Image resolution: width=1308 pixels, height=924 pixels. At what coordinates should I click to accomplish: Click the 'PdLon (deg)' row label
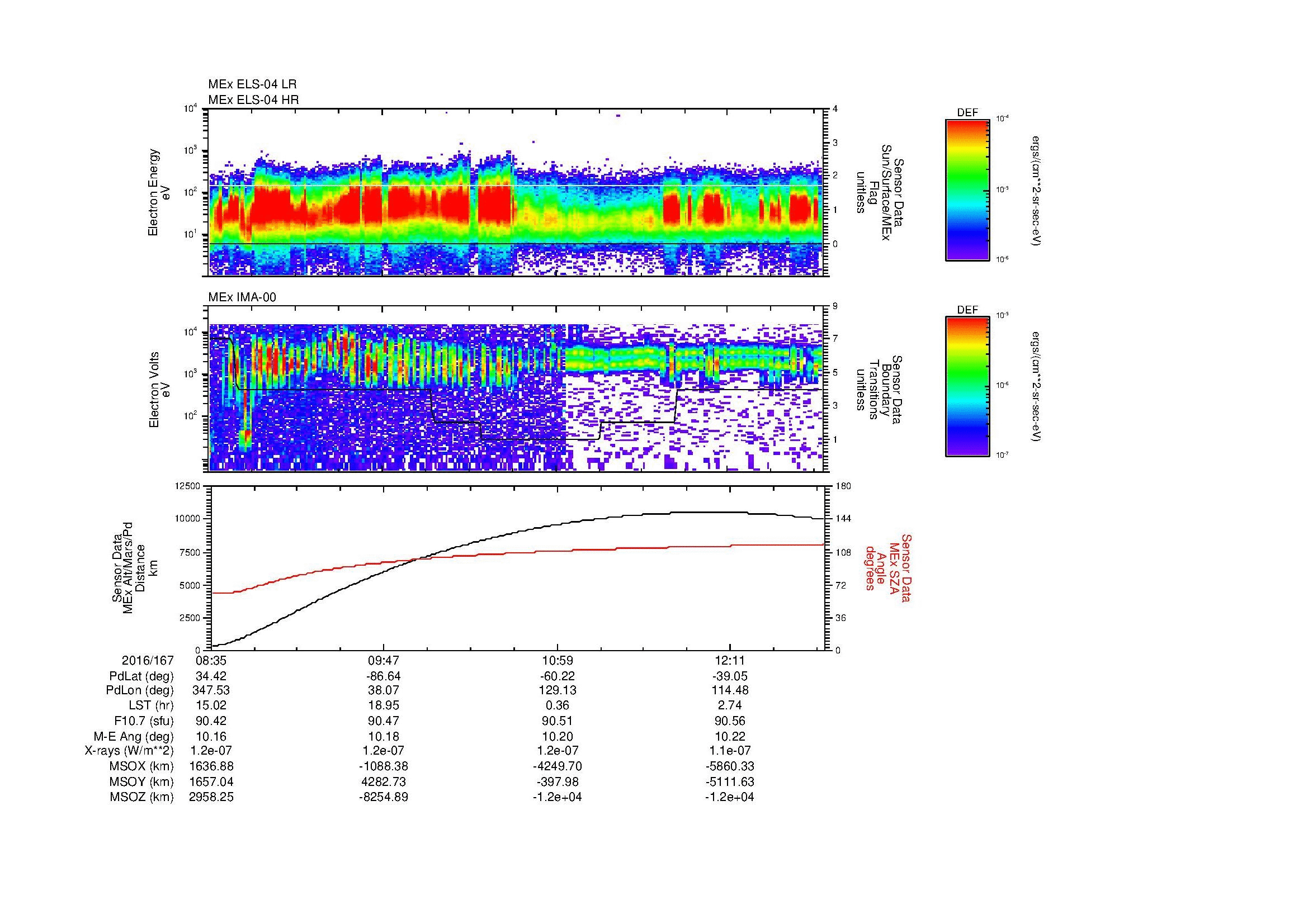140,690
